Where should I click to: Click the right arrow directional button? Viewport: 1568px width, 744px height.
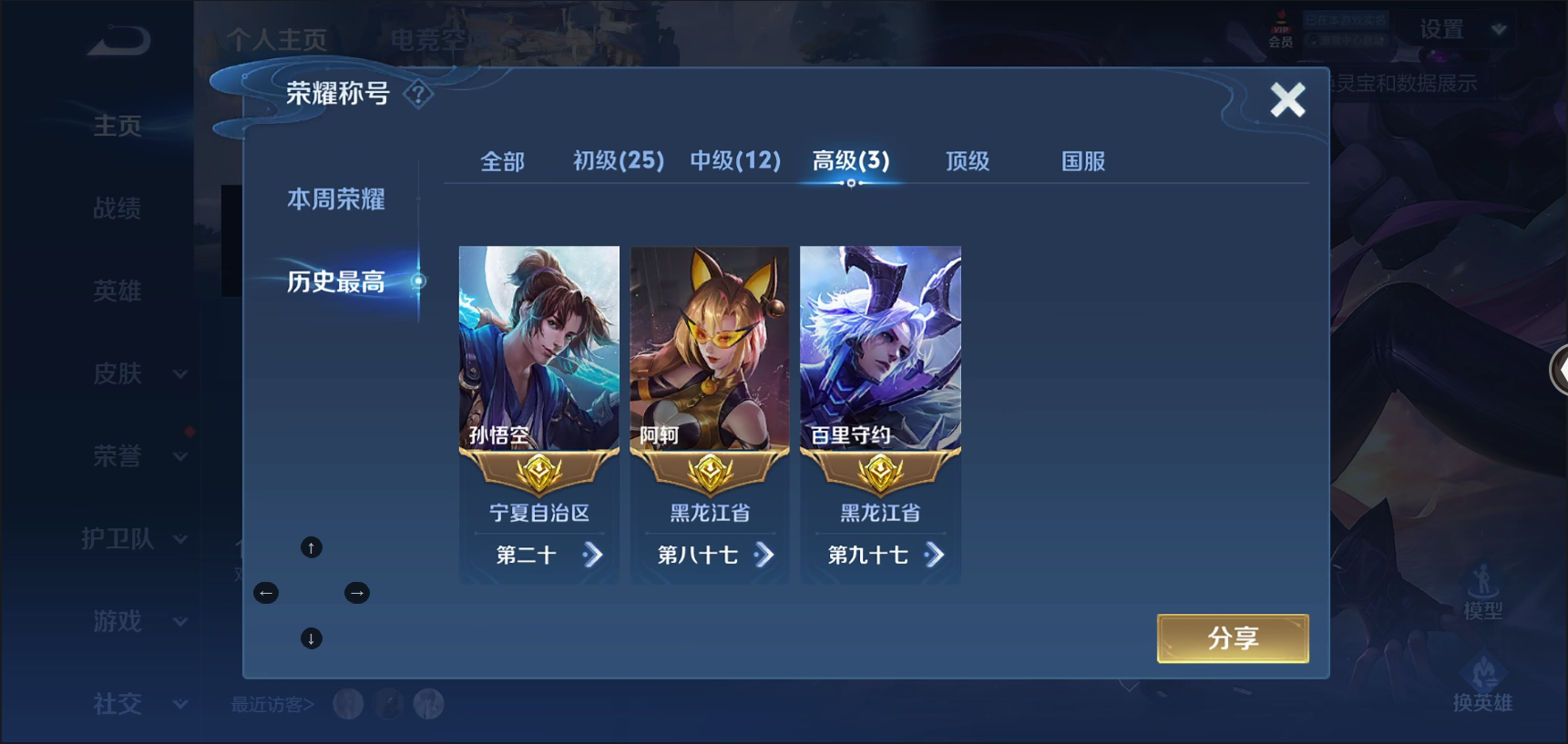(x=357, y=593)
